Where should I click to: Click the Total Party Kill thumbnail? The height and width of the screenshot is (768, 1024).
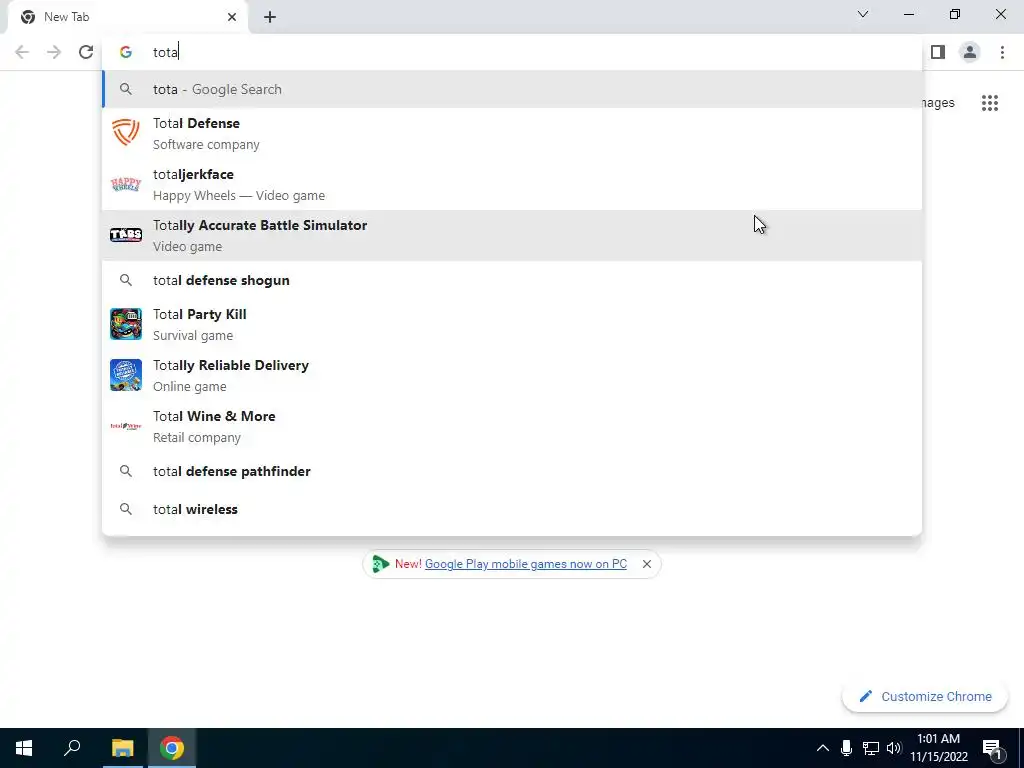tap(126, 324)
